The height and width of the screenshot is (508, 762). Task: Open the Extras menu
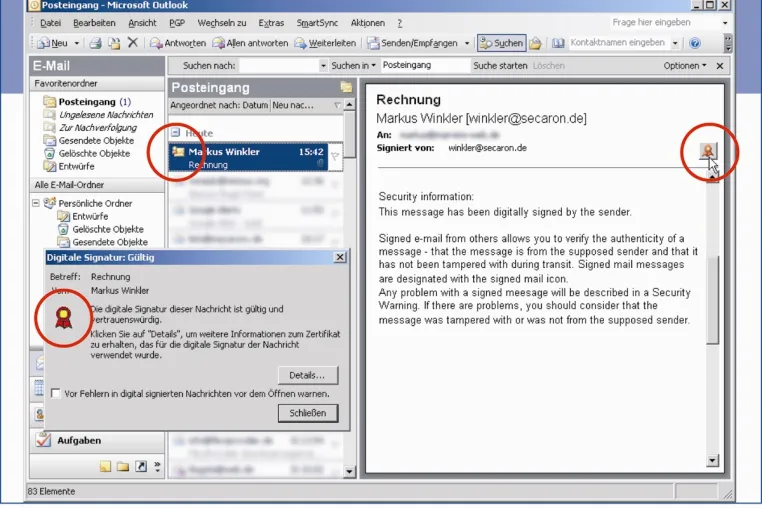tap(271, 23)
